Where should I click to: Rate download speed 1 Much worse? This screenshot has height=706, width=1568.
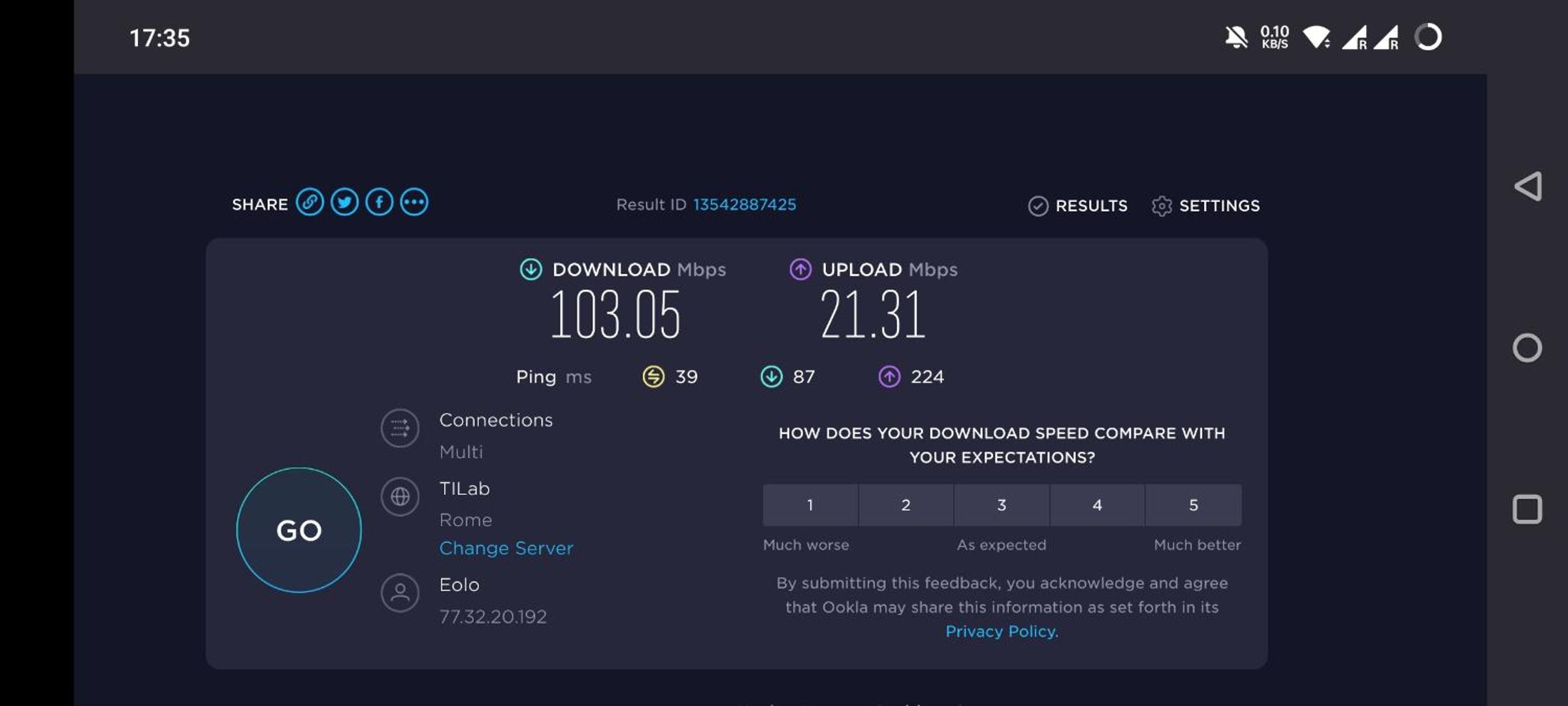coord(810,505)
